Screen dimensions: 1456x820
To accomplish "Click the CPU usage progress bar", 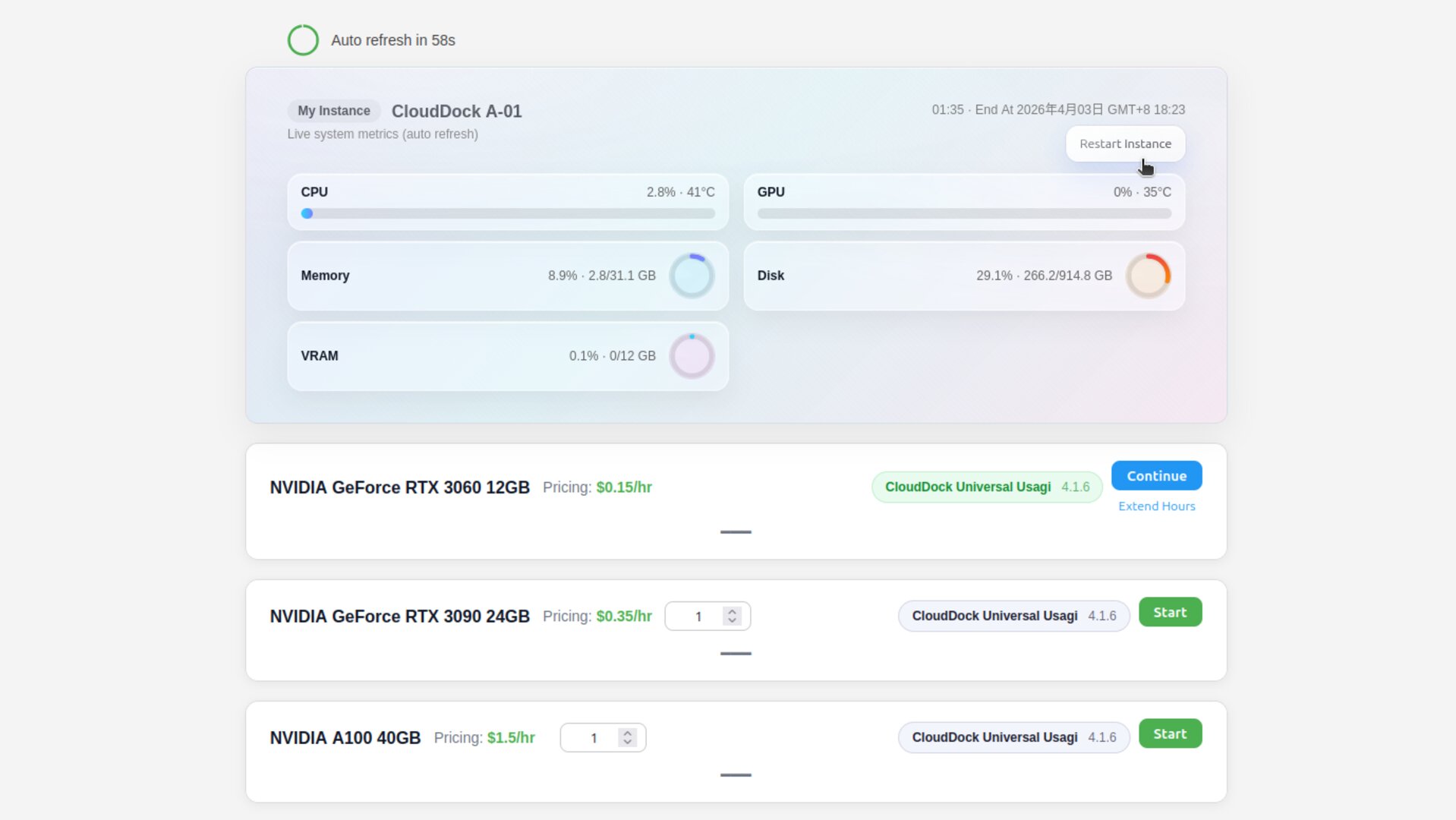I will coord(508,214).
